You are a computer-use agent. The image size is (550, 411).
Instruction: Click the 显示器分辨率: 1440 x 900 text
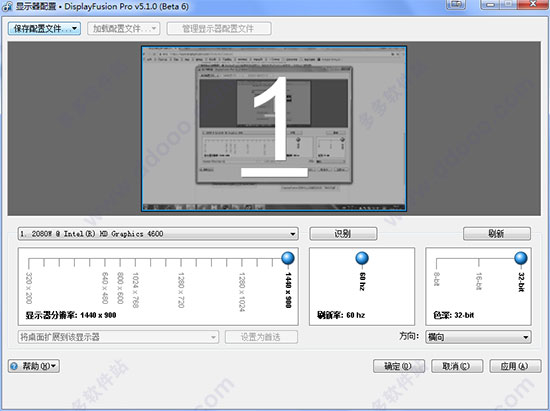[x=71, y=315]
